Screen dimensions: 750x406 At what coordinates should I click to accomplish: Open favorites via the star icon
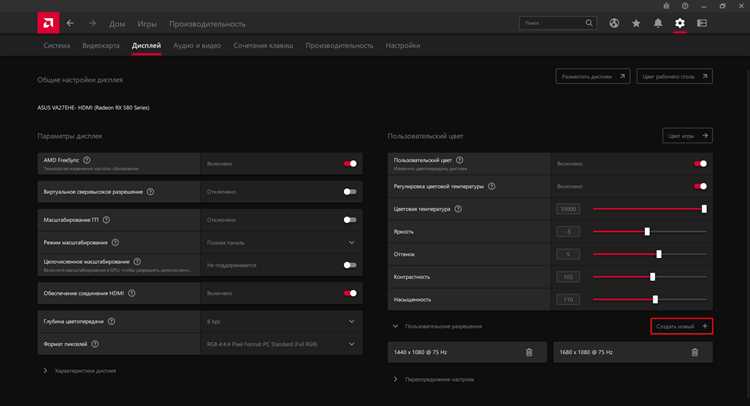click(636, 23)
